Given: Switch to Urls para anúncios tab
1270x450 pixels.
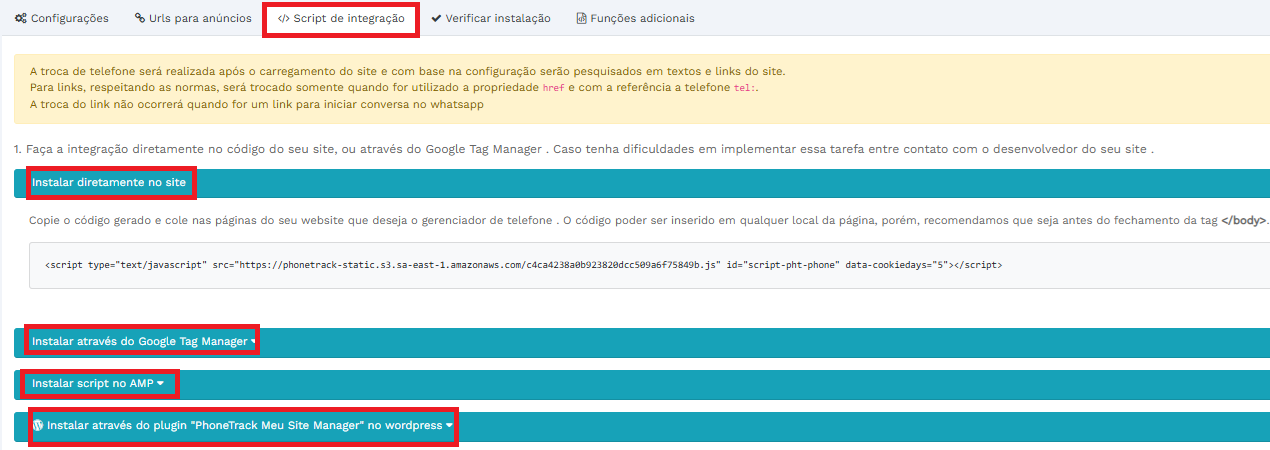Looking at the screenshot, I should (193, 18).
